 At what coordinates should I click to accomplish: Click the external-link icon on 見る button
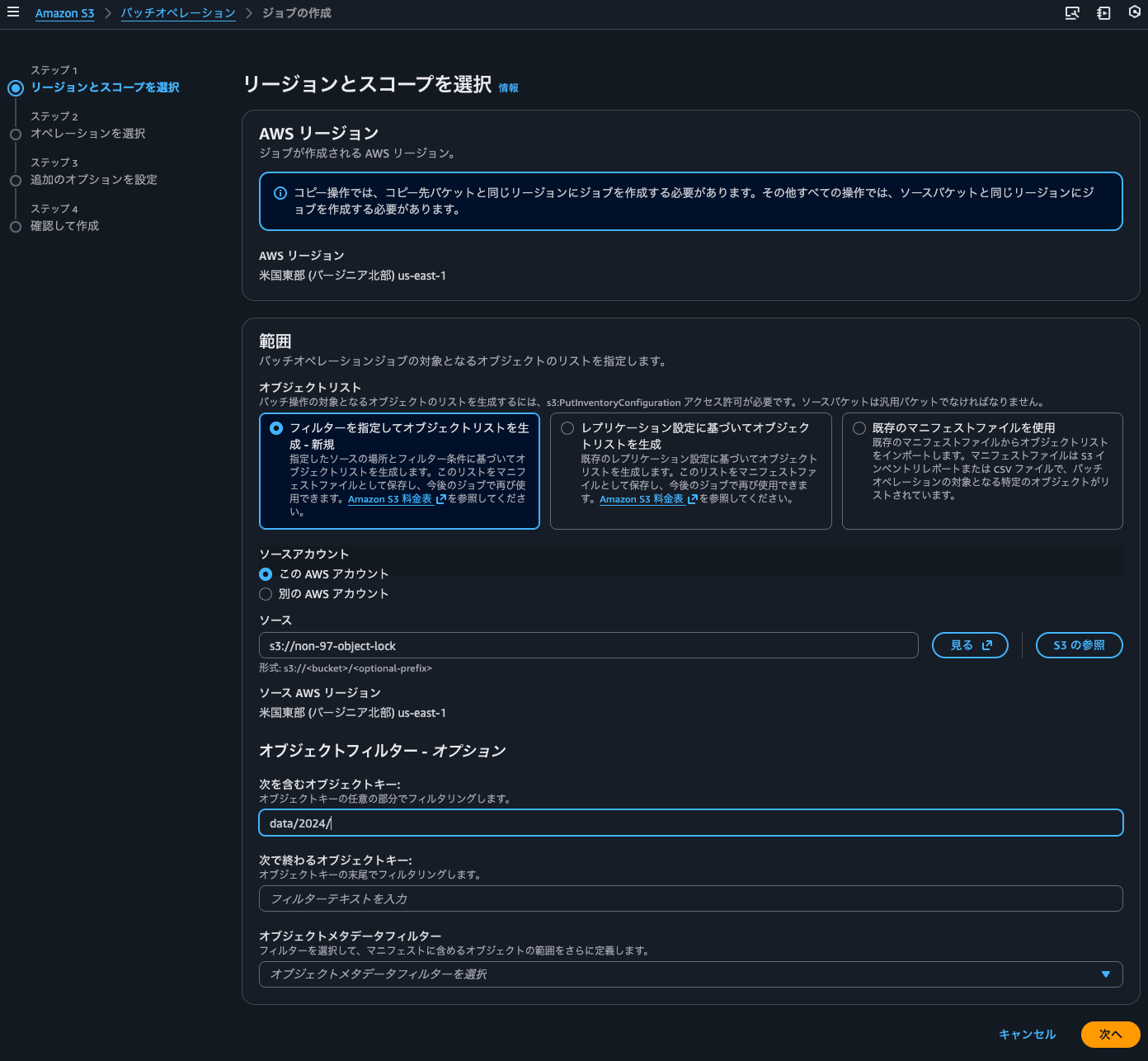coord(987,645)
